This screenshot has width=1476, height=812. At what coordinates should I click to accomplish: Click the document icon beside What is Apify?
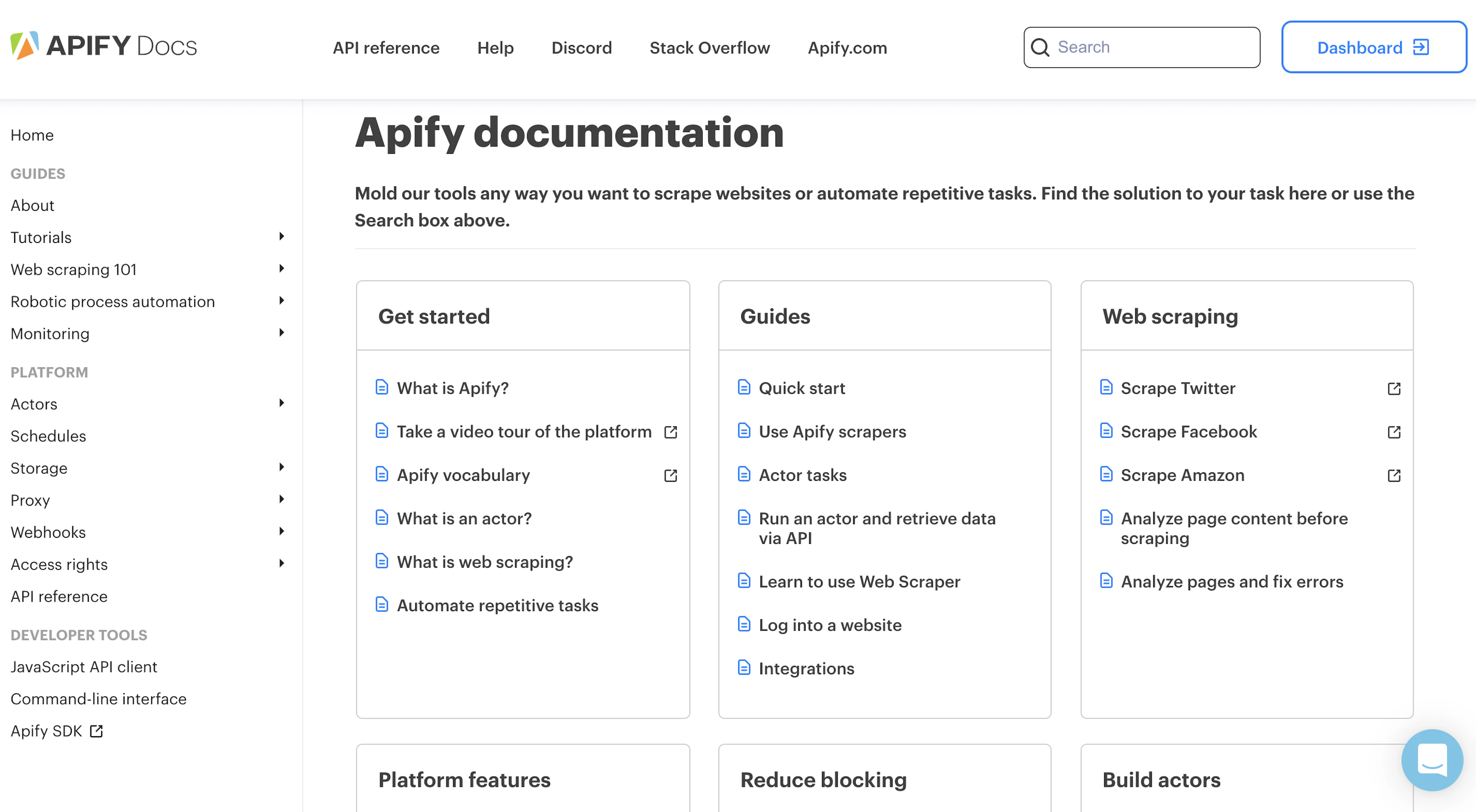click(x=382, y=387)
